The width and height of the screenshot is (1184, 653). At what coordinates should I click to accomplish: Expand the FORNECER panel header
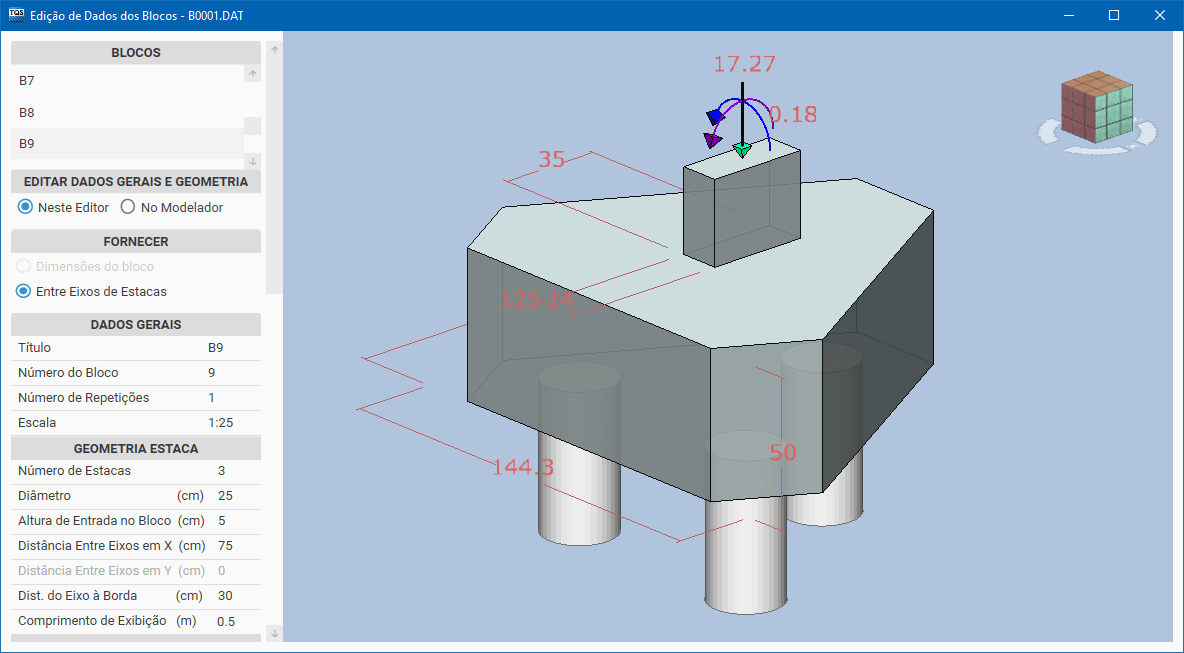click(x=135, y=241)
